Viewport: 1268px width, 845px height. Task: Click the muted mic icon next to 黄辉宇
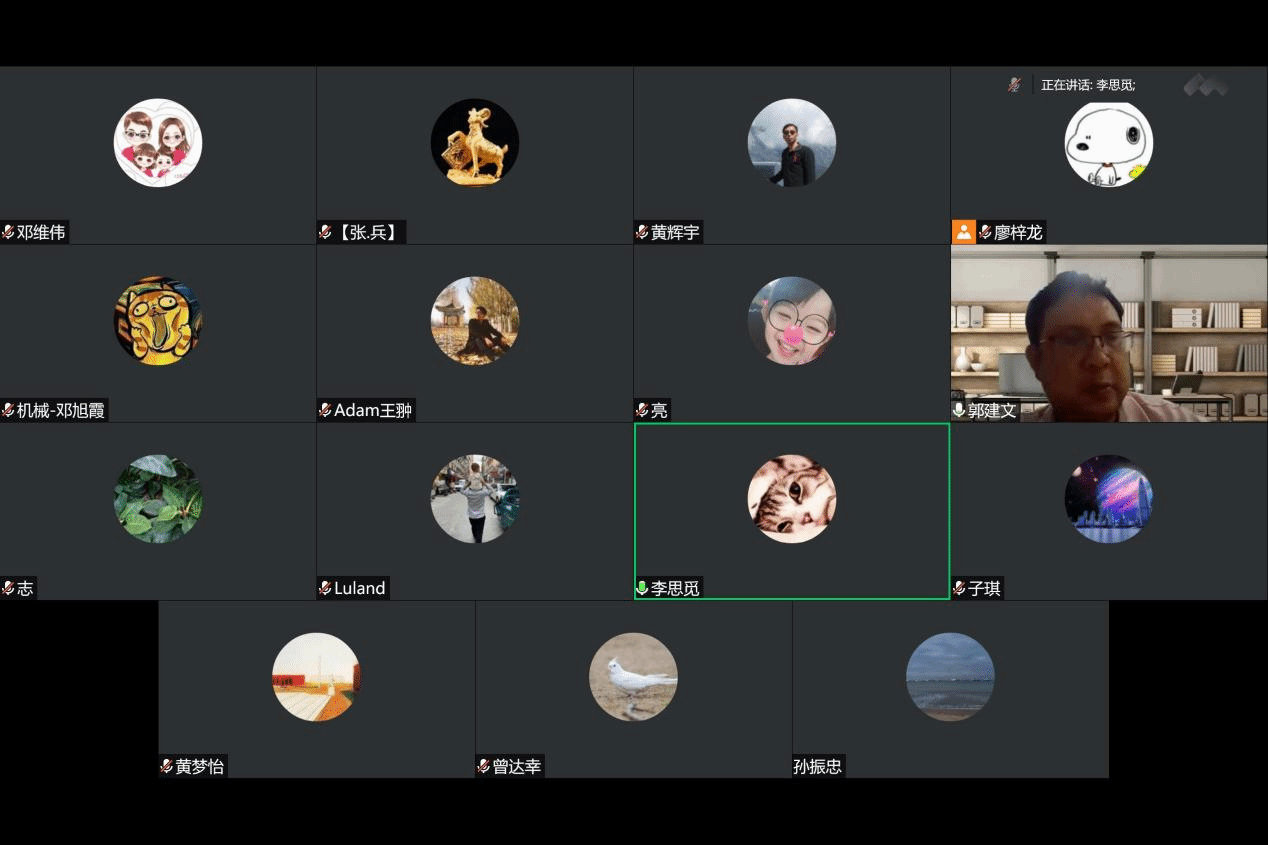click(x=642, y=232)
